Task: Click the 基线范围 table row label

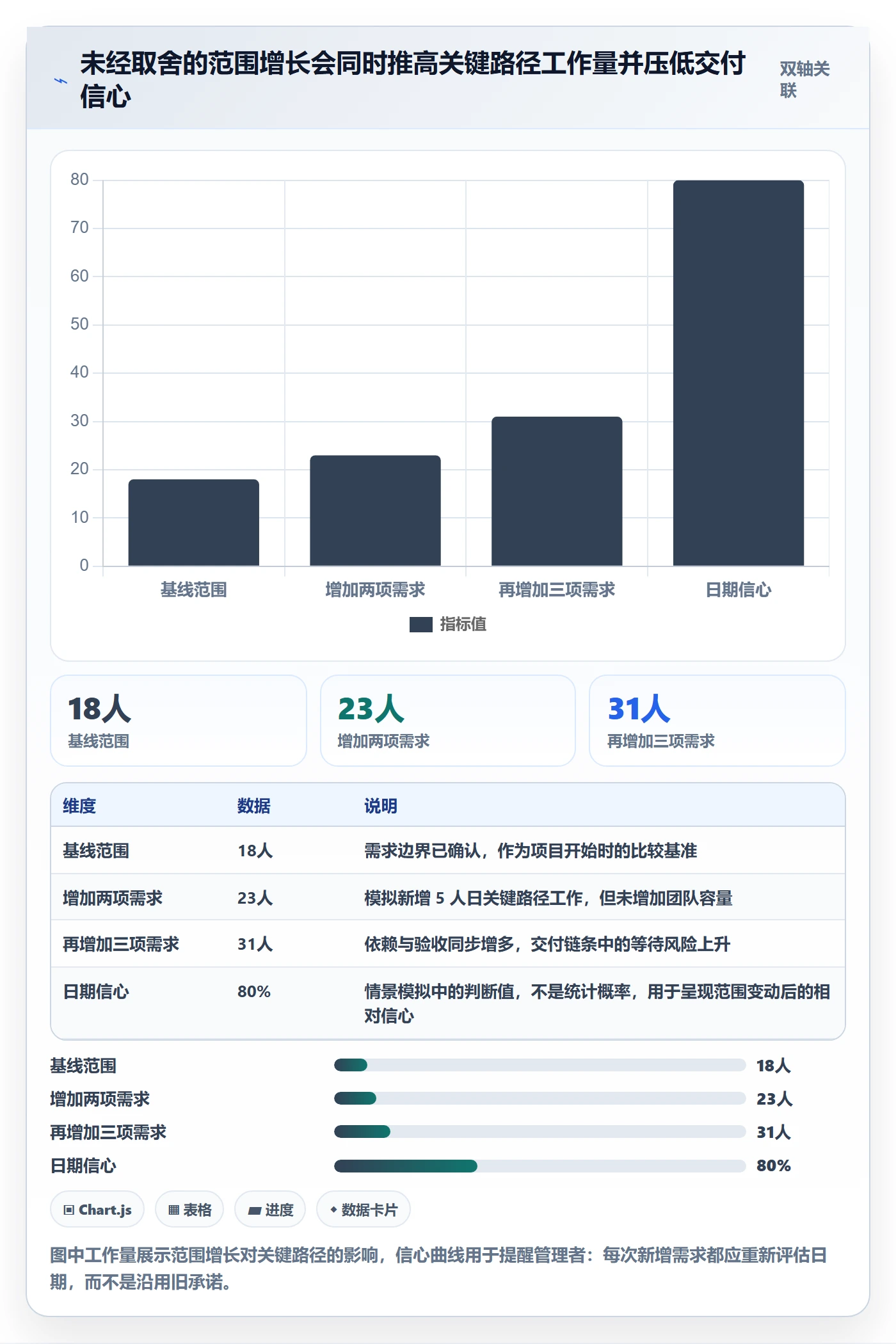Action: coord(96,851)
